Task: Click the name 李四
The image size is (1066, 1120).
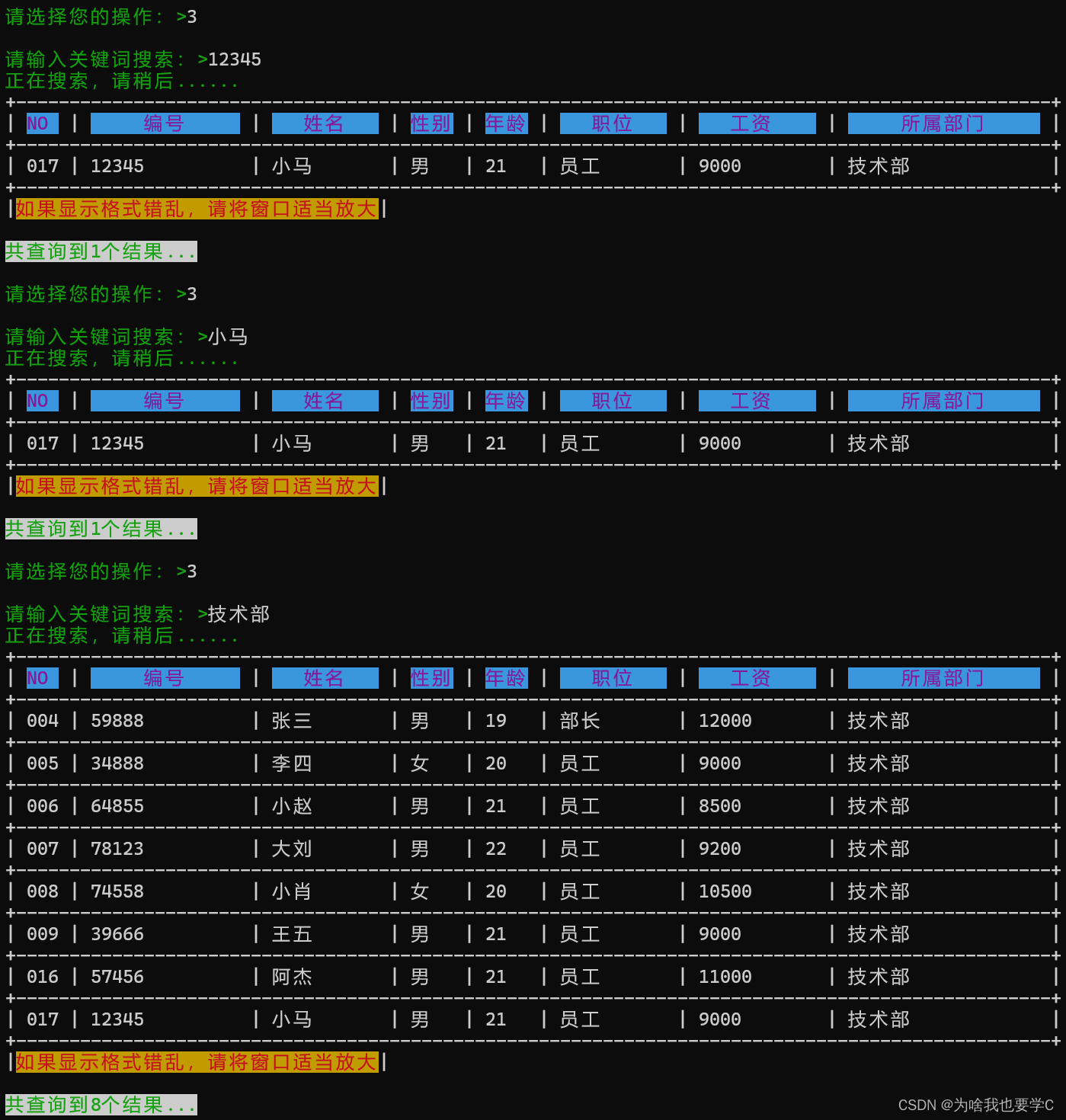Action: [292, 763]
